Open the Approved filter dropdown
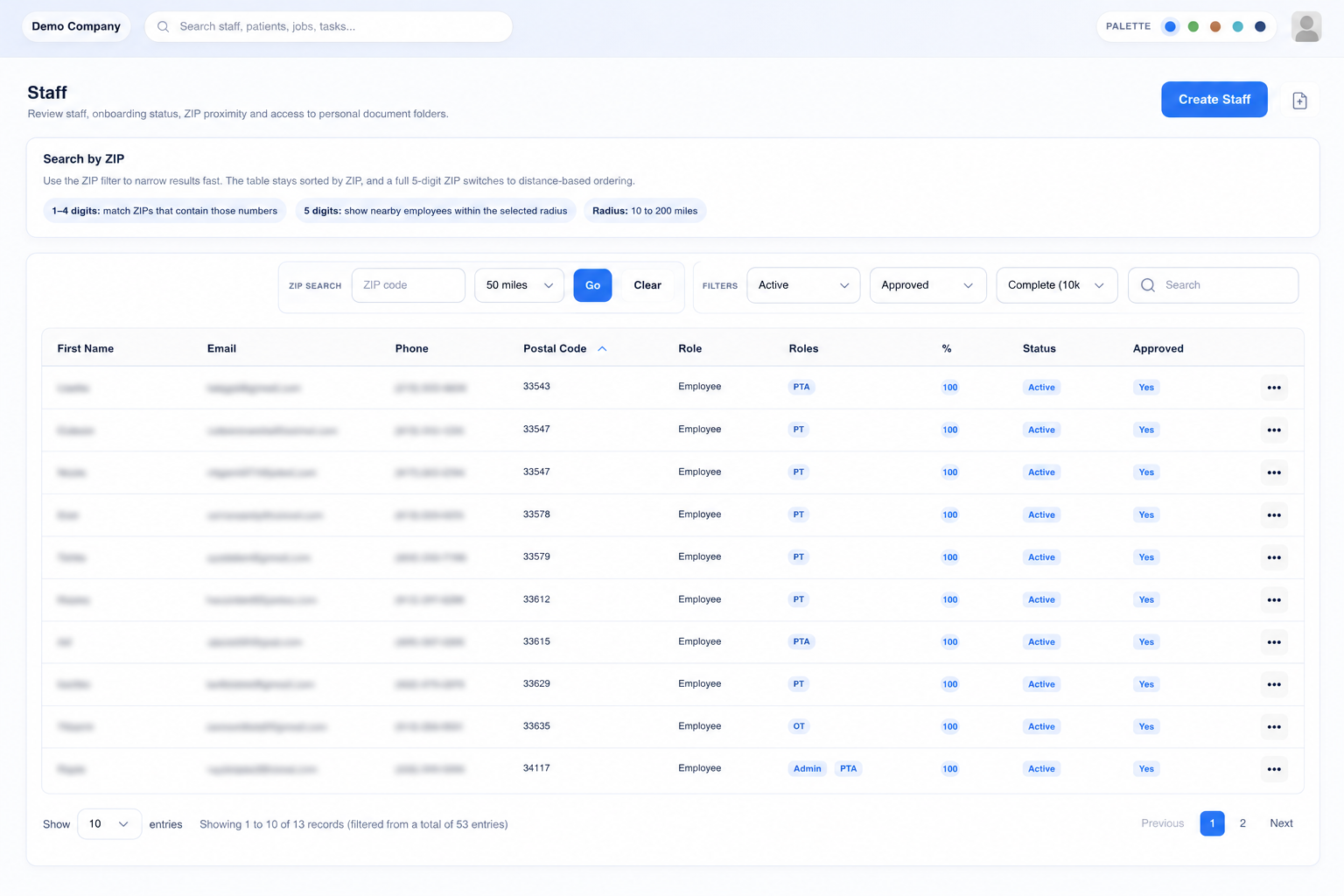 tap(927, 285)
